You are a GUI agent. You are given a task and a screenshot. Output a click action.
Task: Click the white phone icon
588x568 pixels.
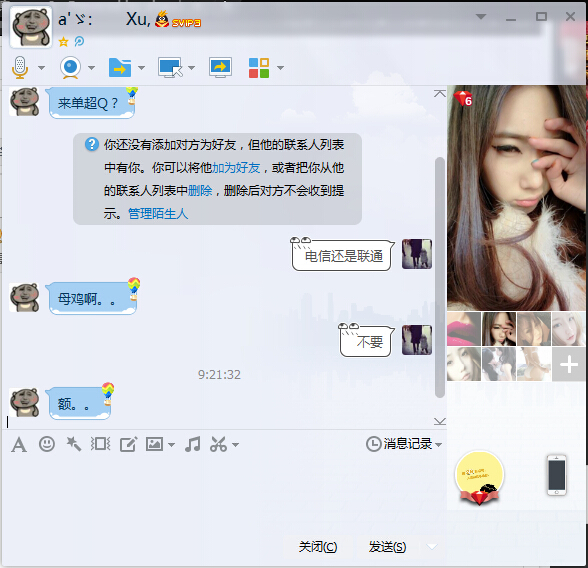pyautogui.click(x=557, y=475)
